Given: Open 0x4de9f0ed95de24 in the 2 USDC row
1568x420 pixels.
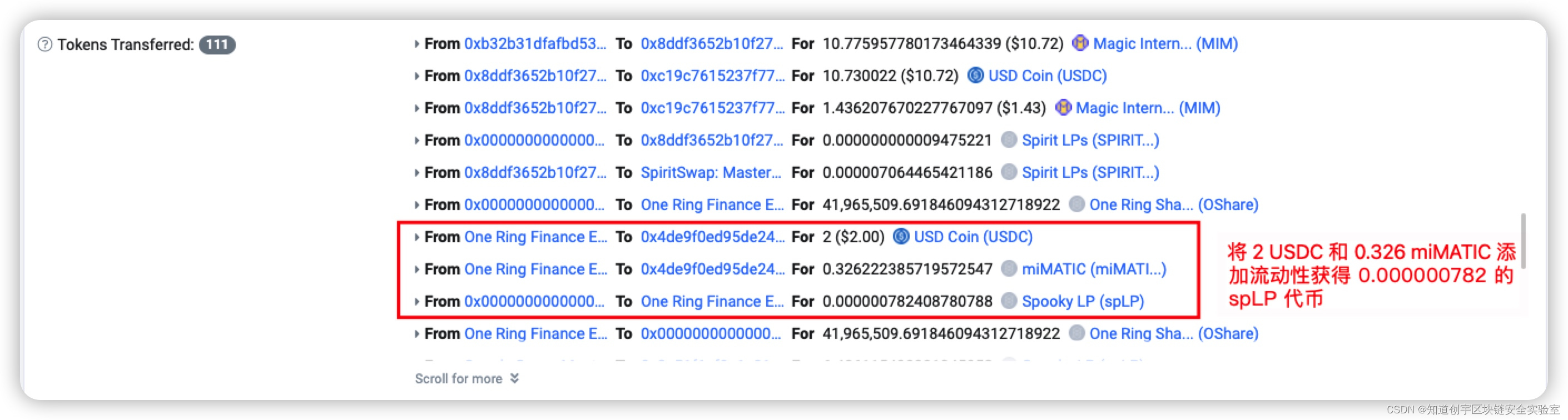Looking at the screenshot, I should 712,237.
